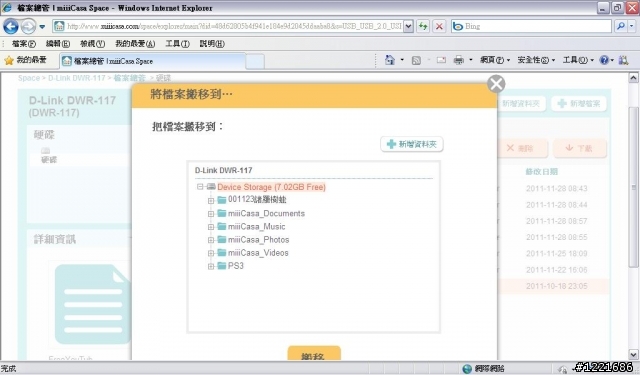
Task: Expand the miiiCasa_Videos folder node
Action: pyautogui.click(x=211, y=253)
